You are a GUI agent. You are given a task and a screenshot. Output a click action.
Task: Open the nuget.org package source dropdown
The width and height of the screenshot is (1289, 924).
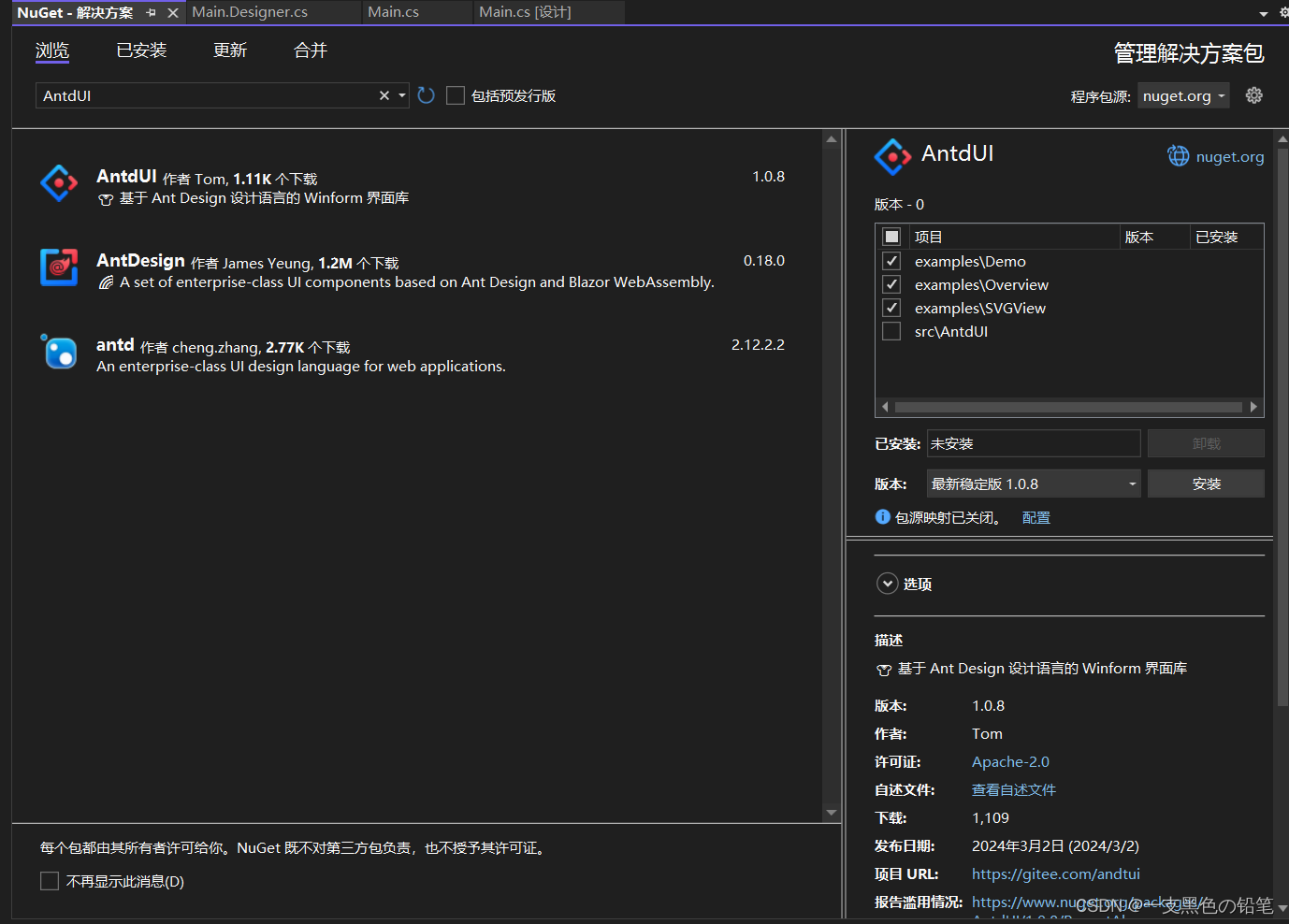tap(1182, 94)
